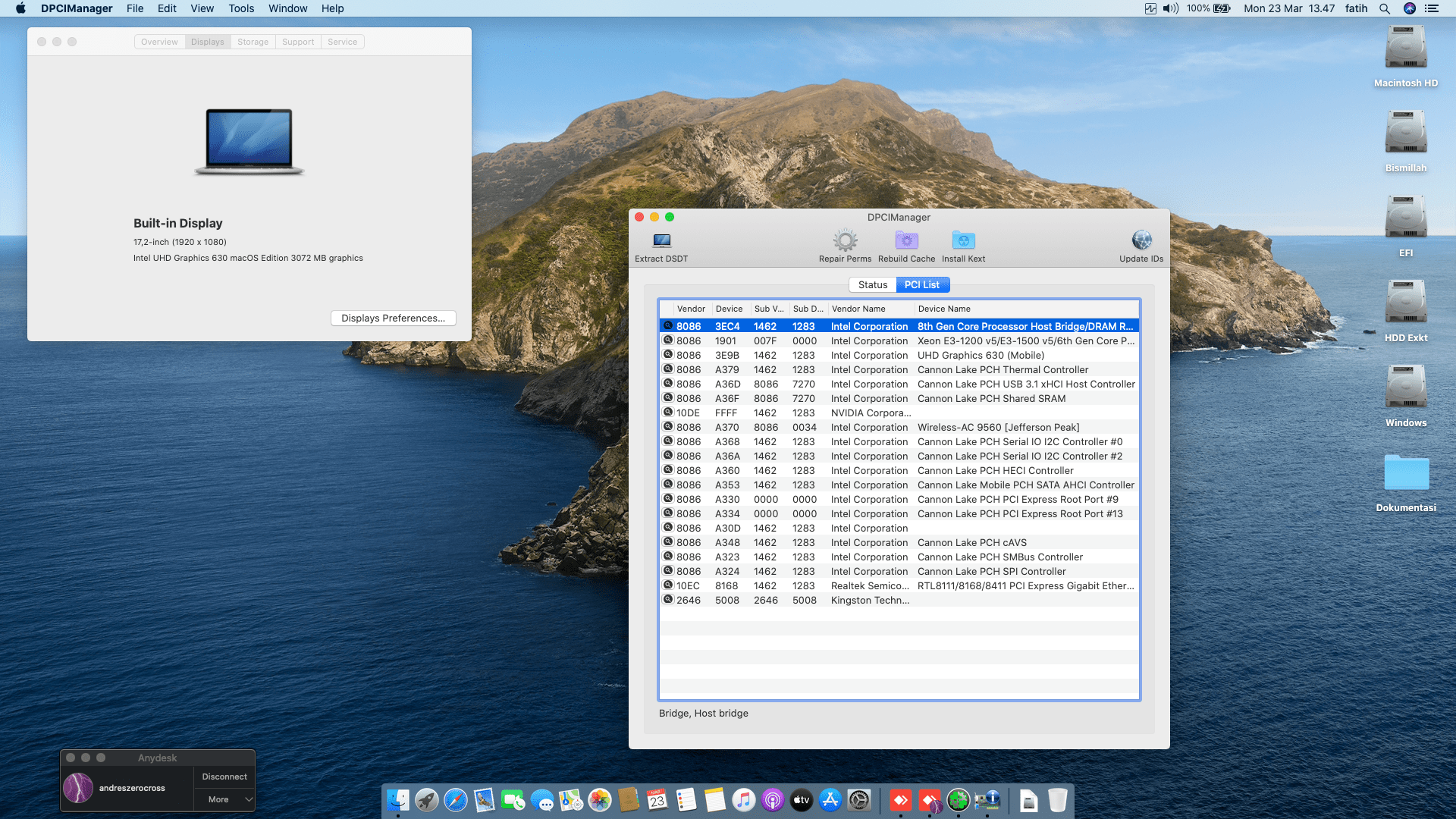Sort the PCI list by Vendor column

tap(691, 309)
